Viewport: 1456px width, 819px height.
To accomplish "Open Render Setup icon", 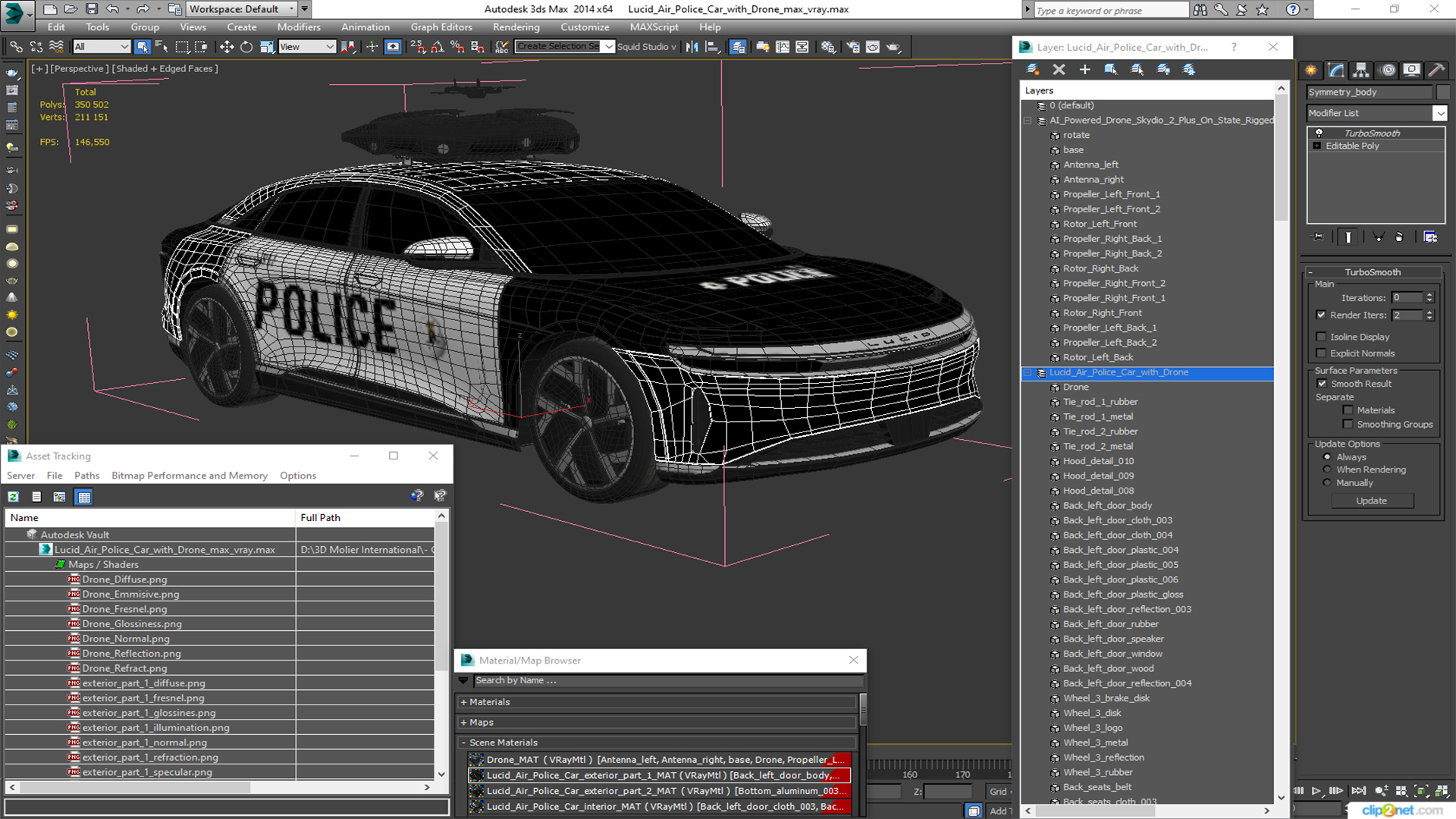I will tap(853, 47).
